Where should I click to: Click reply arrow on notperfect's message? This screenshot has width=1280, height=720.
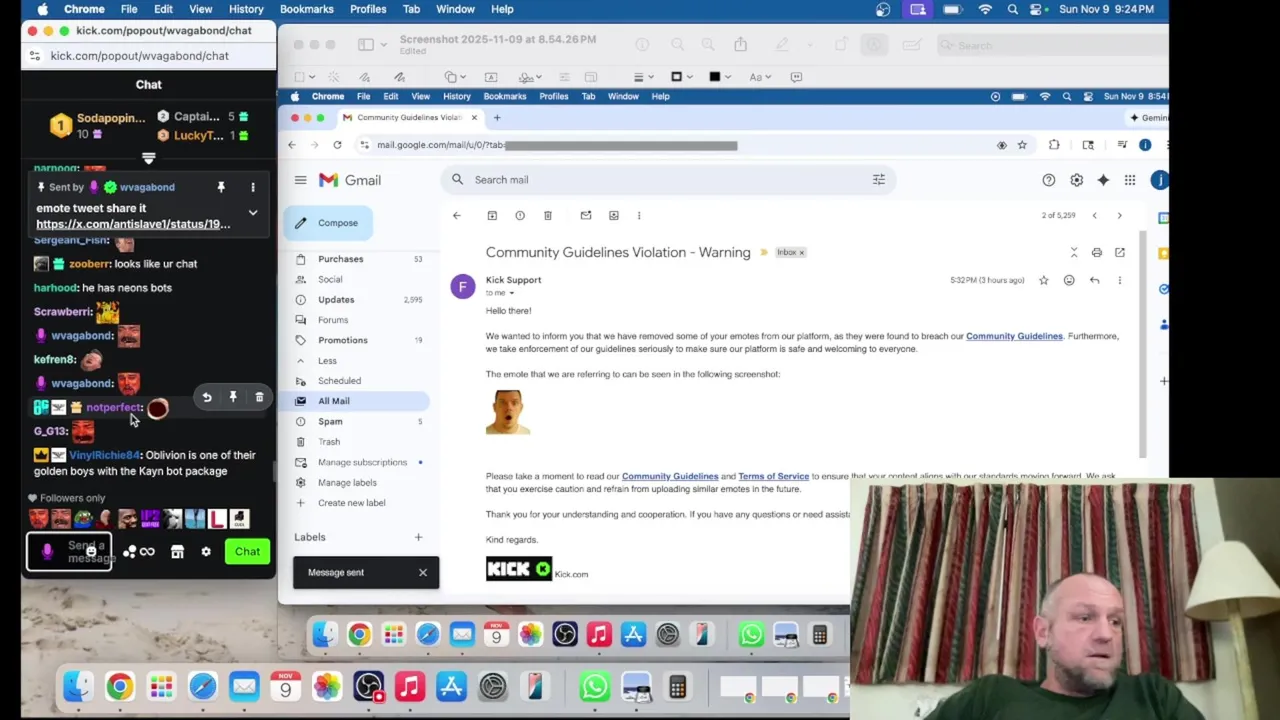coord(207,397)
